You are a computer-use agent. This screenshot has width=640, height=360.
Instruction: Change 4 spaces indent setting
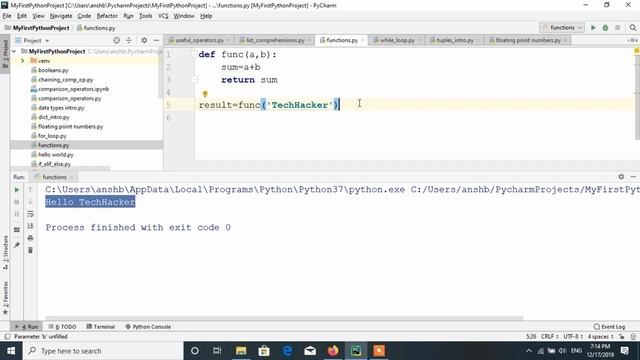click(600, 337)
